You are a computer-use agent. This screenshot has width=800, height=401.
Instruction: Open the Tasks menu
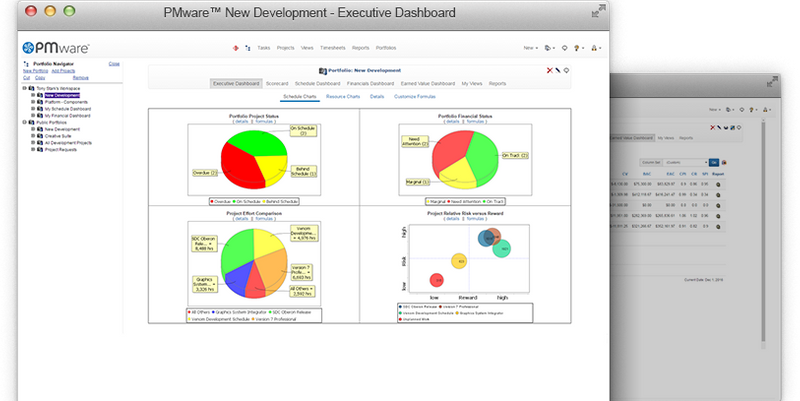(x=264, y=48)
